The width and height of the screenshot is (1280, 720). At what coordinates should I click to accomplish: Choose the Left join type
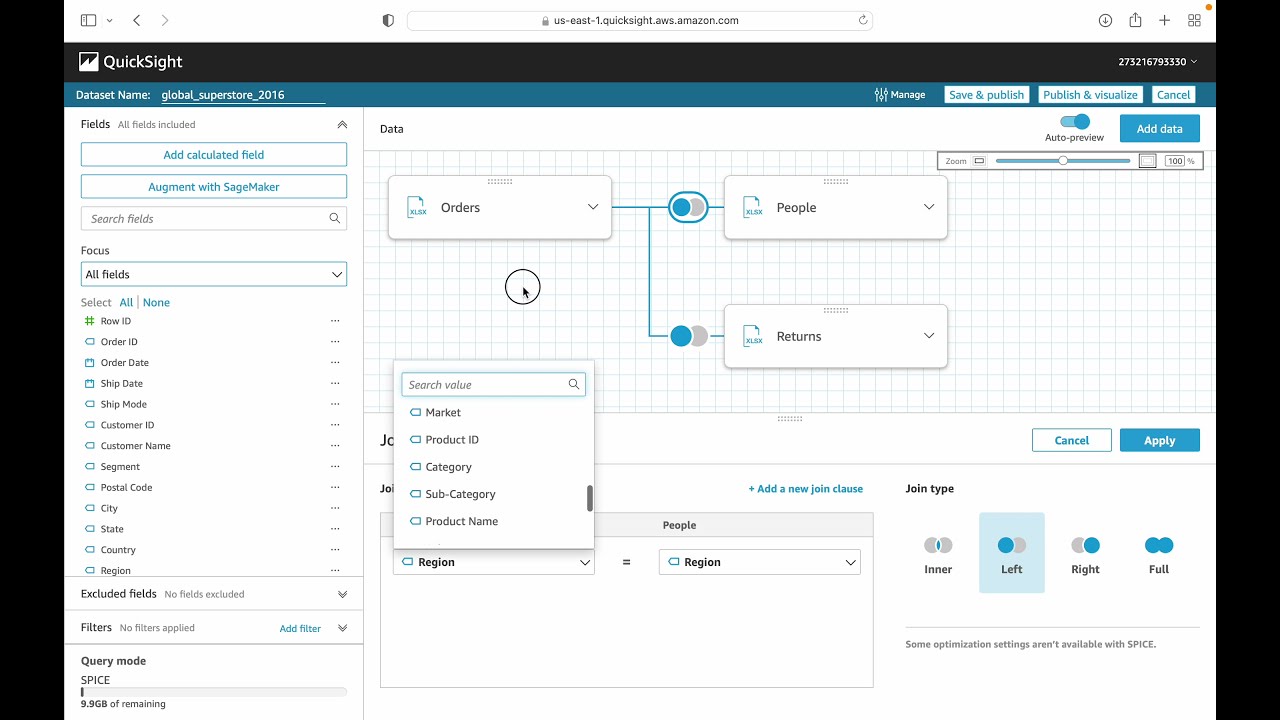click(x=1012, y=553)
